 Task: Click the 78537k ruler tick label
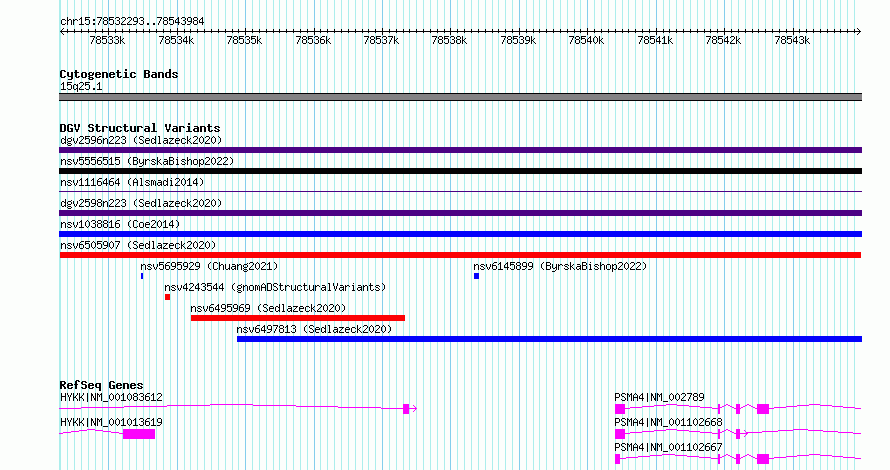coord(381,41)
